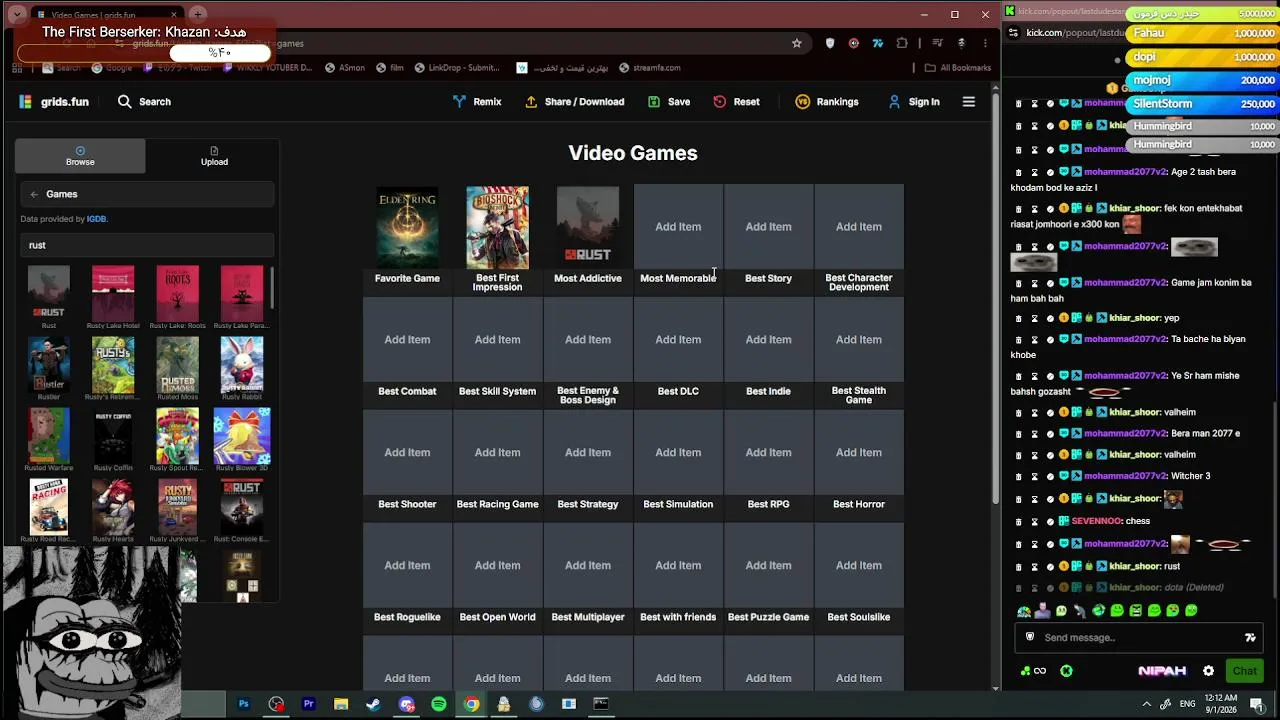
Task: Click the 'Video Games' grid title
Action: pyautogui.click(x=633, y=153)
